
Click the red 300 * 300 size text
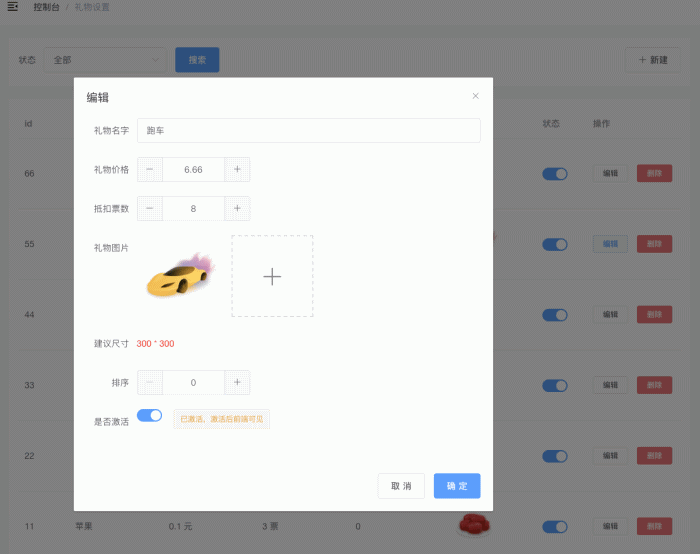155,344
